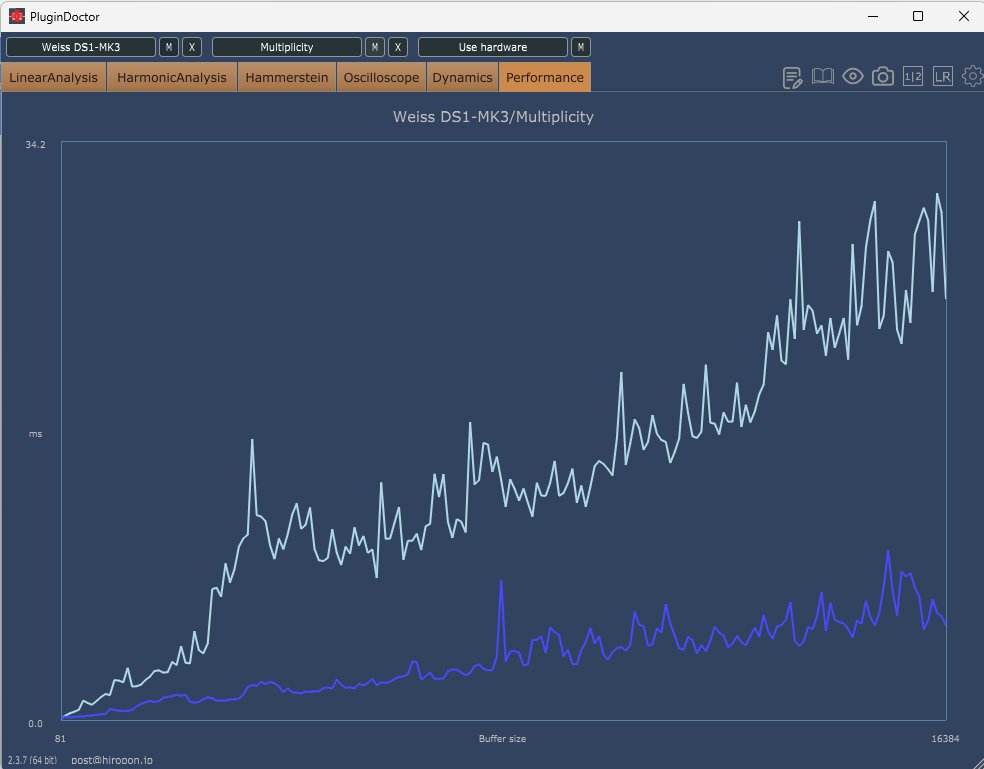This screenshot has width=984, height=769.
Task: Click the M button next to Multiplicity
Action: pyautogui.click(x=375, y=47)
